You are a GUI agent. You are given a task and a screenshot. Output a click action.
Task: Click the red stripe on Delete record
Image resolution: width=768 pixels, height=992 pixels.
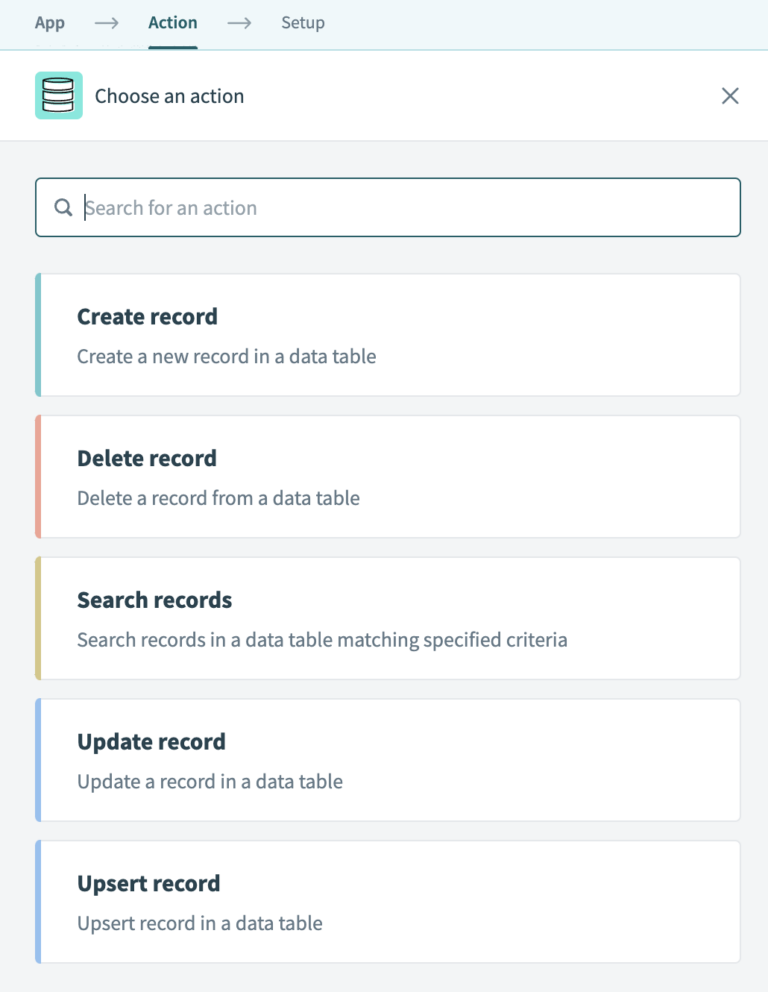(38, 476)
